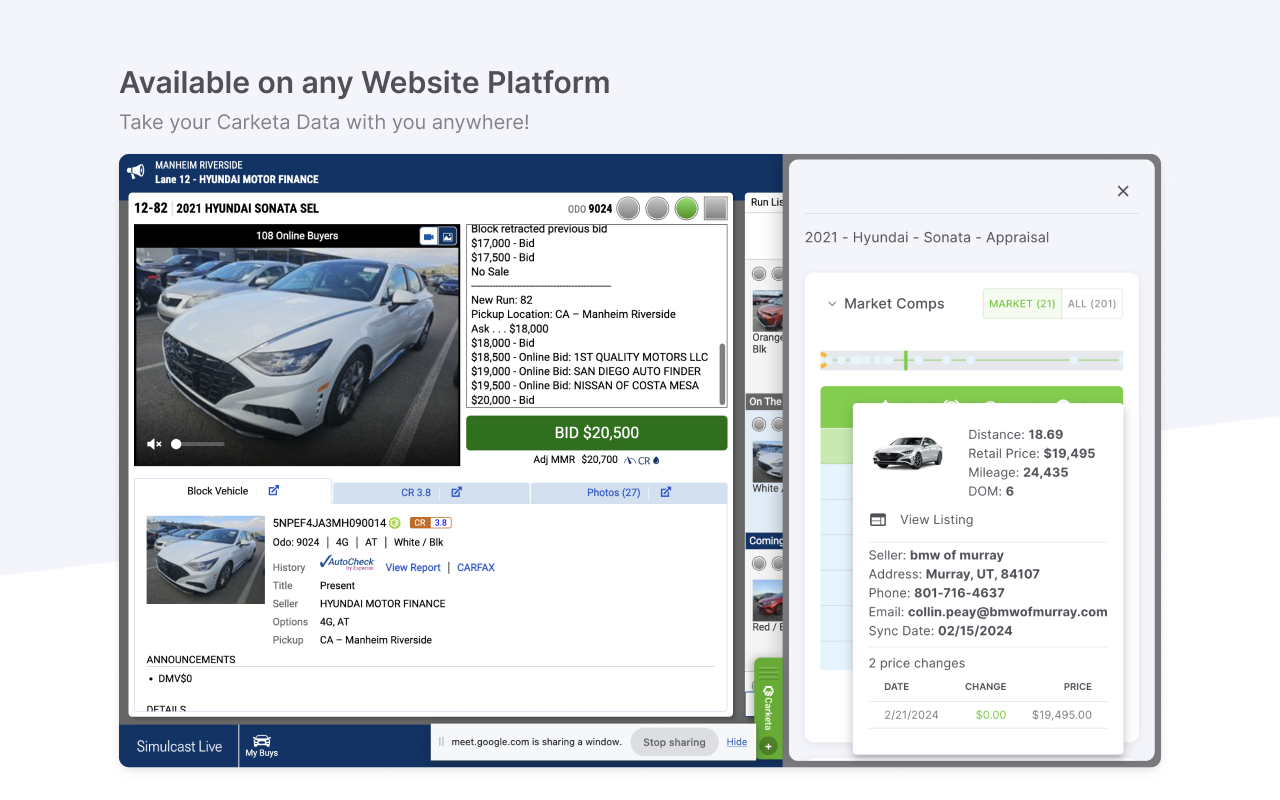Pop out the Photos tab

coord(666,492)
